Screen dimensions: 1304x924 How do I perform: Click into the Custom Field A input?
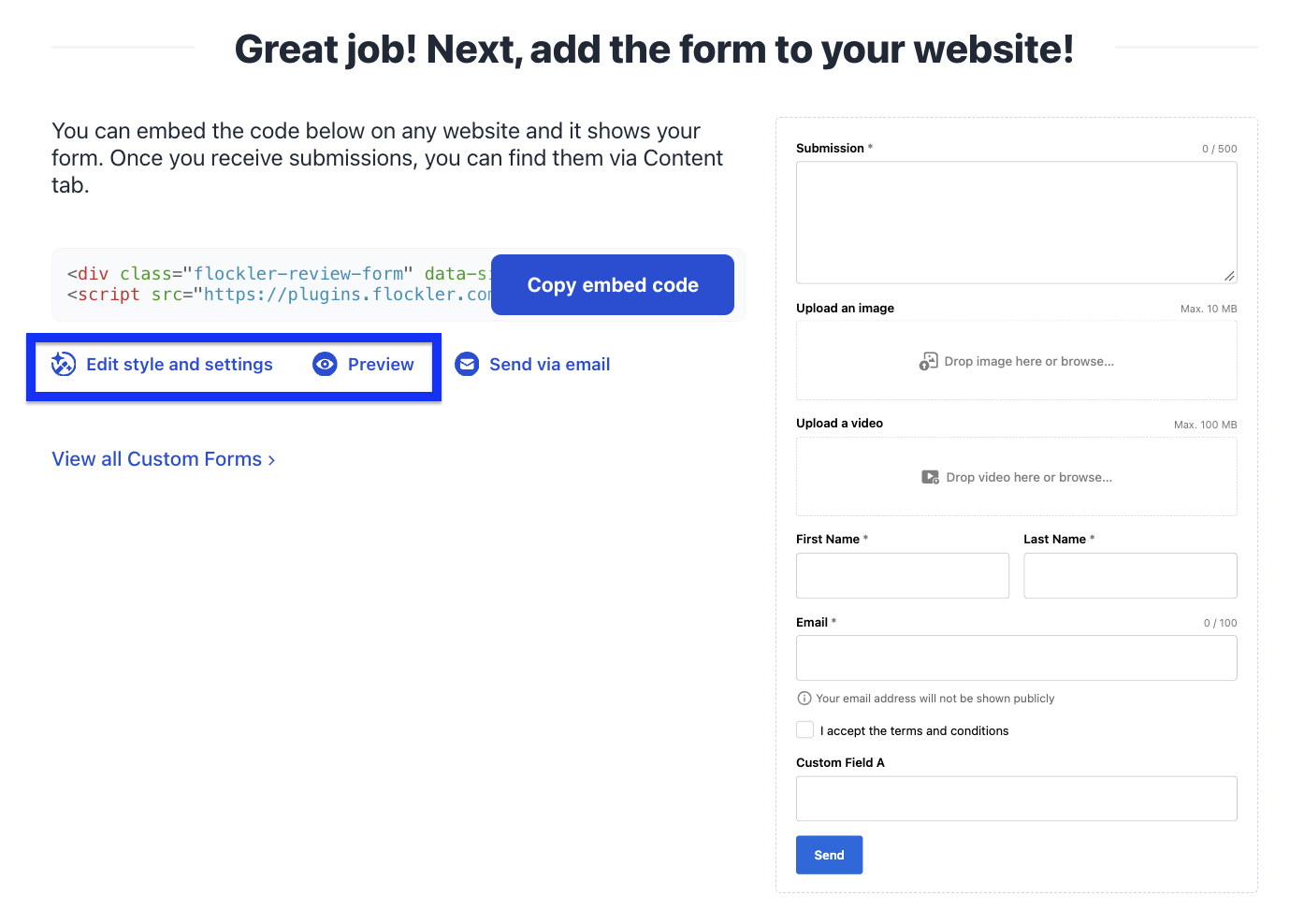[x=1016, y=799]
